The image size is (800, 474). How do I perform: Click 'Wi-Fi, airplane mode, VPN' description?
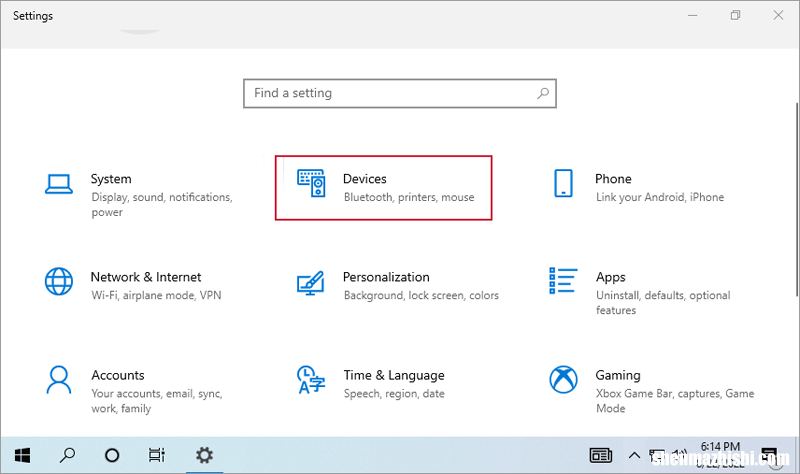[156, 295]
